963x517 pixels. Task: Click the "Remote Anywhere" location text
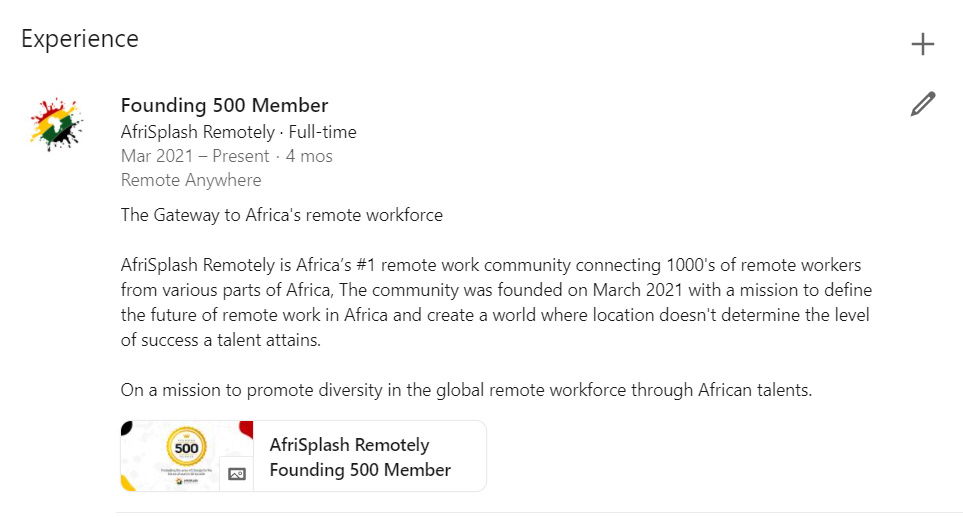191,180
